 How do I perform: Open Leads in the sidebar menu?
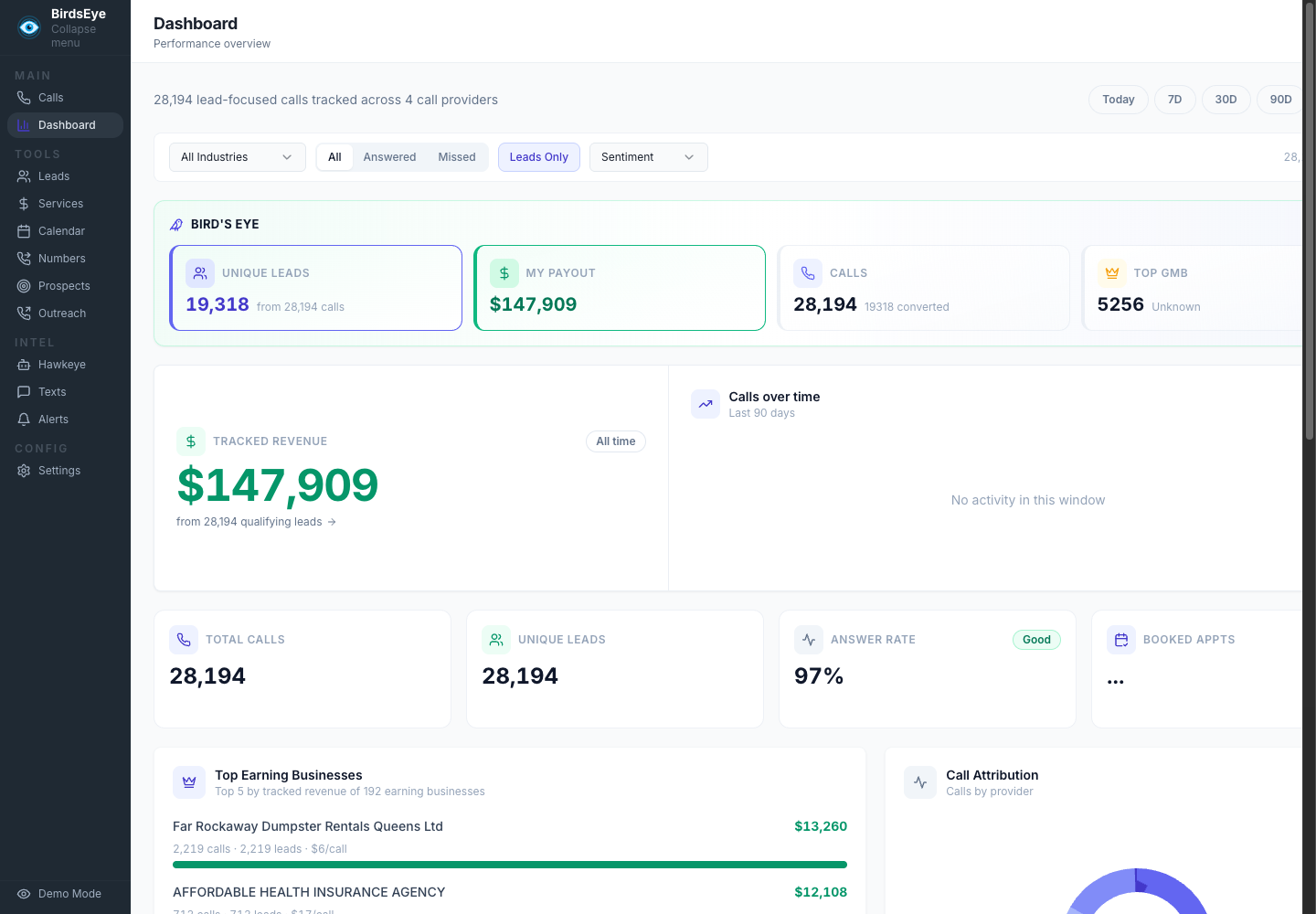[x=65, y=176]
